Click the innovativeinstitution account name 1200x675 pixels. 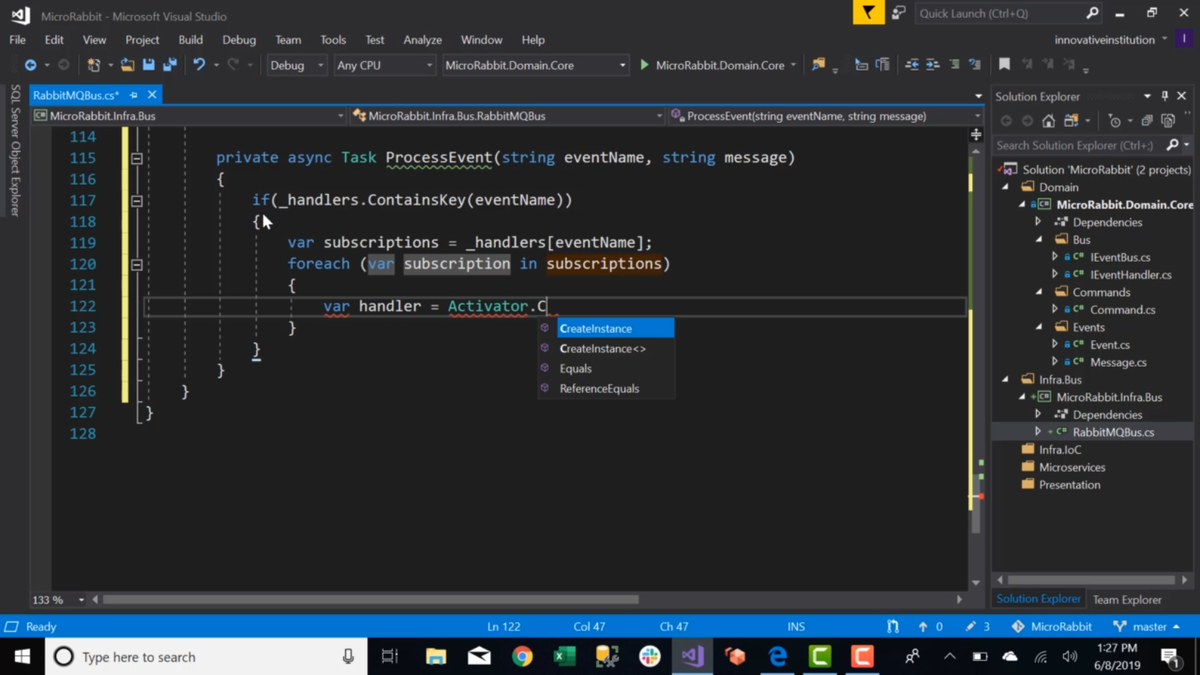click(x=1103, y=40)
